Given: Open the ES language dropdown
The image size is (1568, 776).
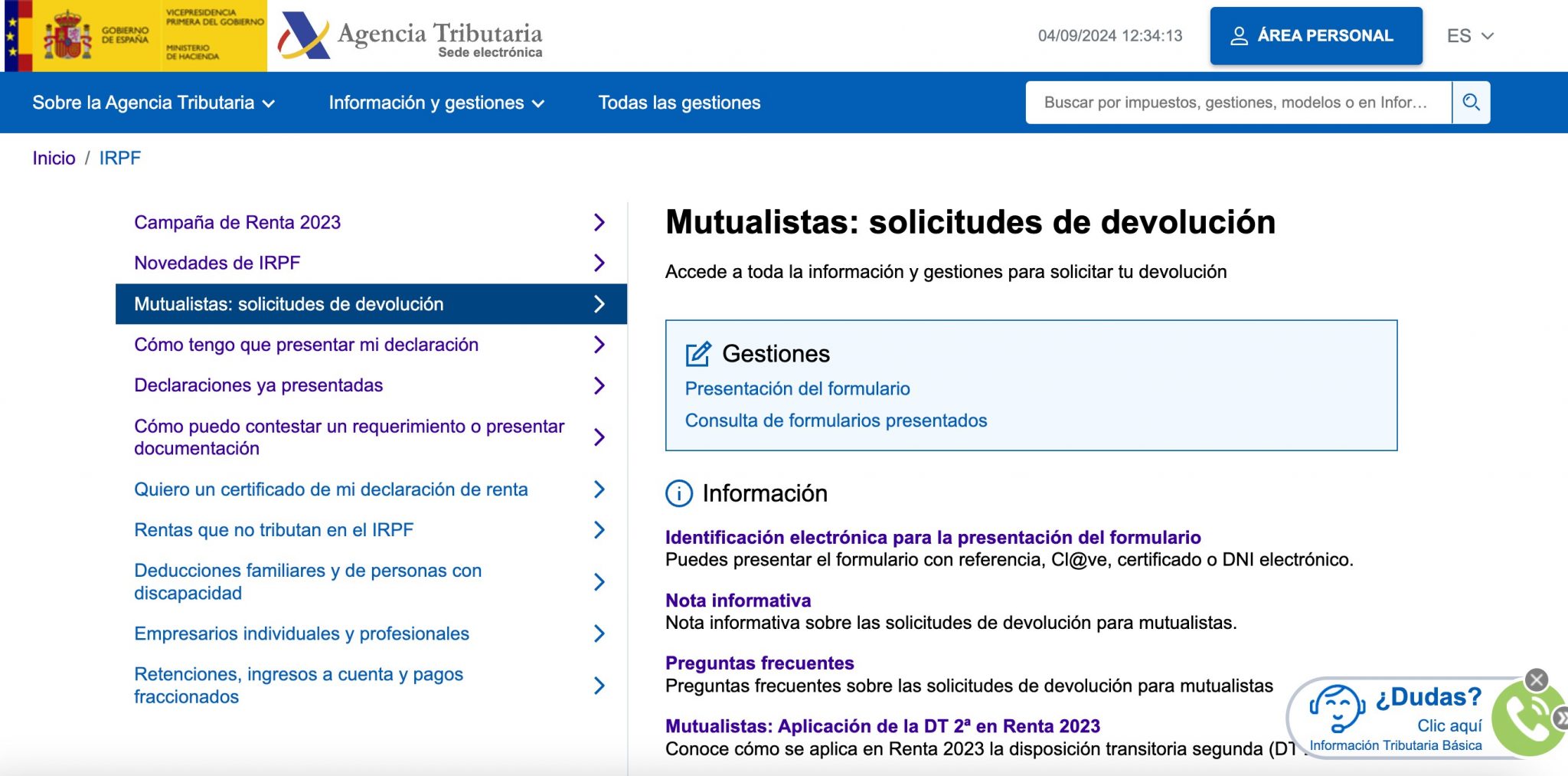Looking at the screenshot, I should click(1470, 36).
